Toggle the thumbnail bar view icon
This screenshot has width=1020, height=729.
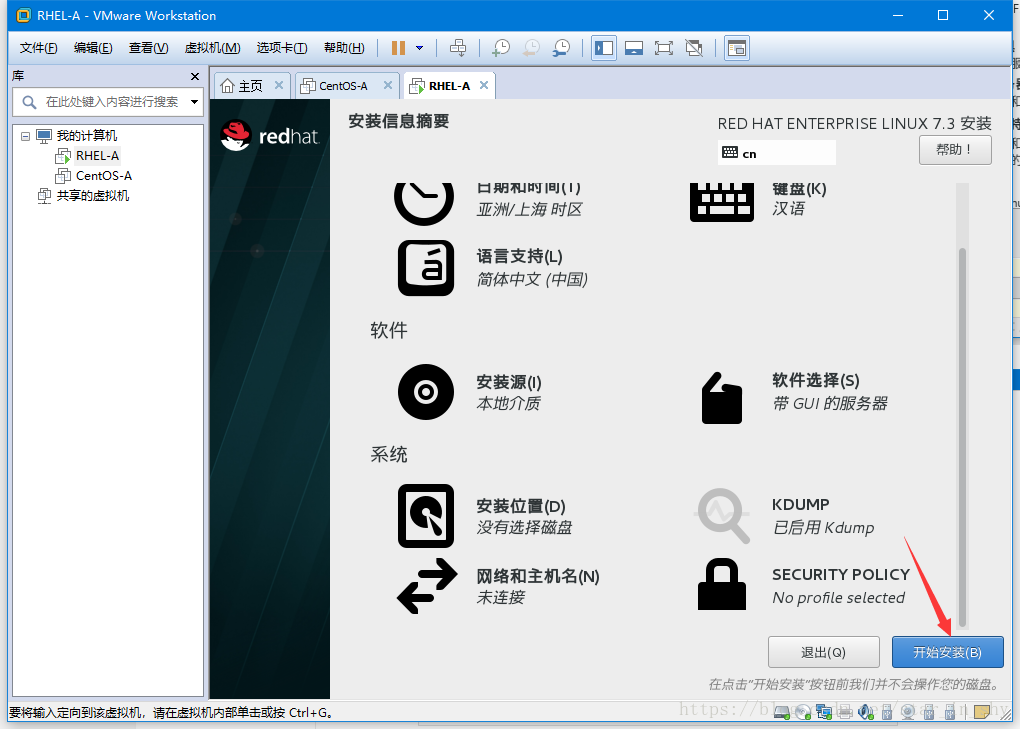click(x=634, y=48)
